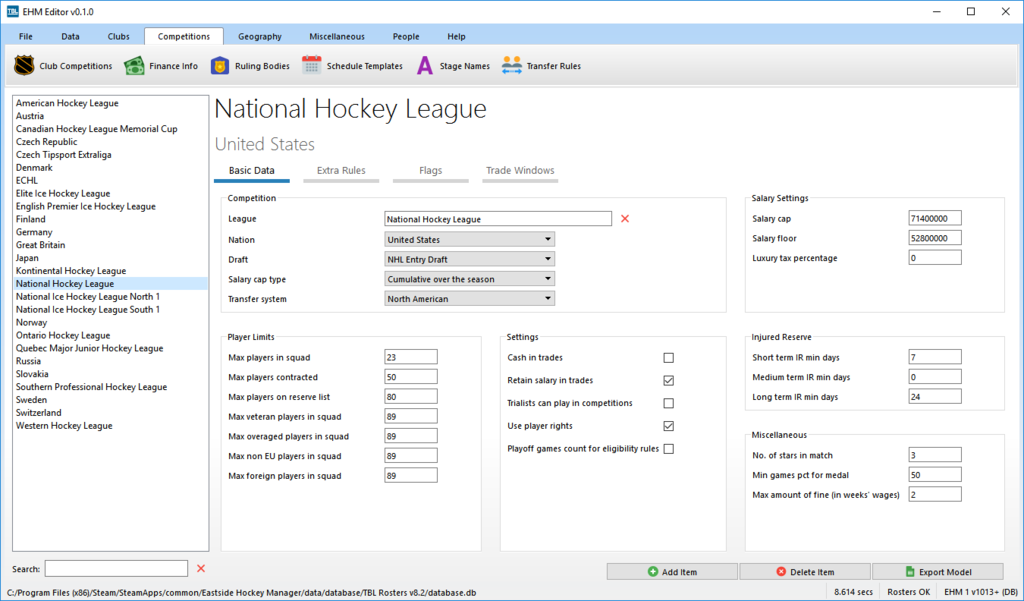
Task: Click the No. of stars in match field
Action: [x=935, y=455]
